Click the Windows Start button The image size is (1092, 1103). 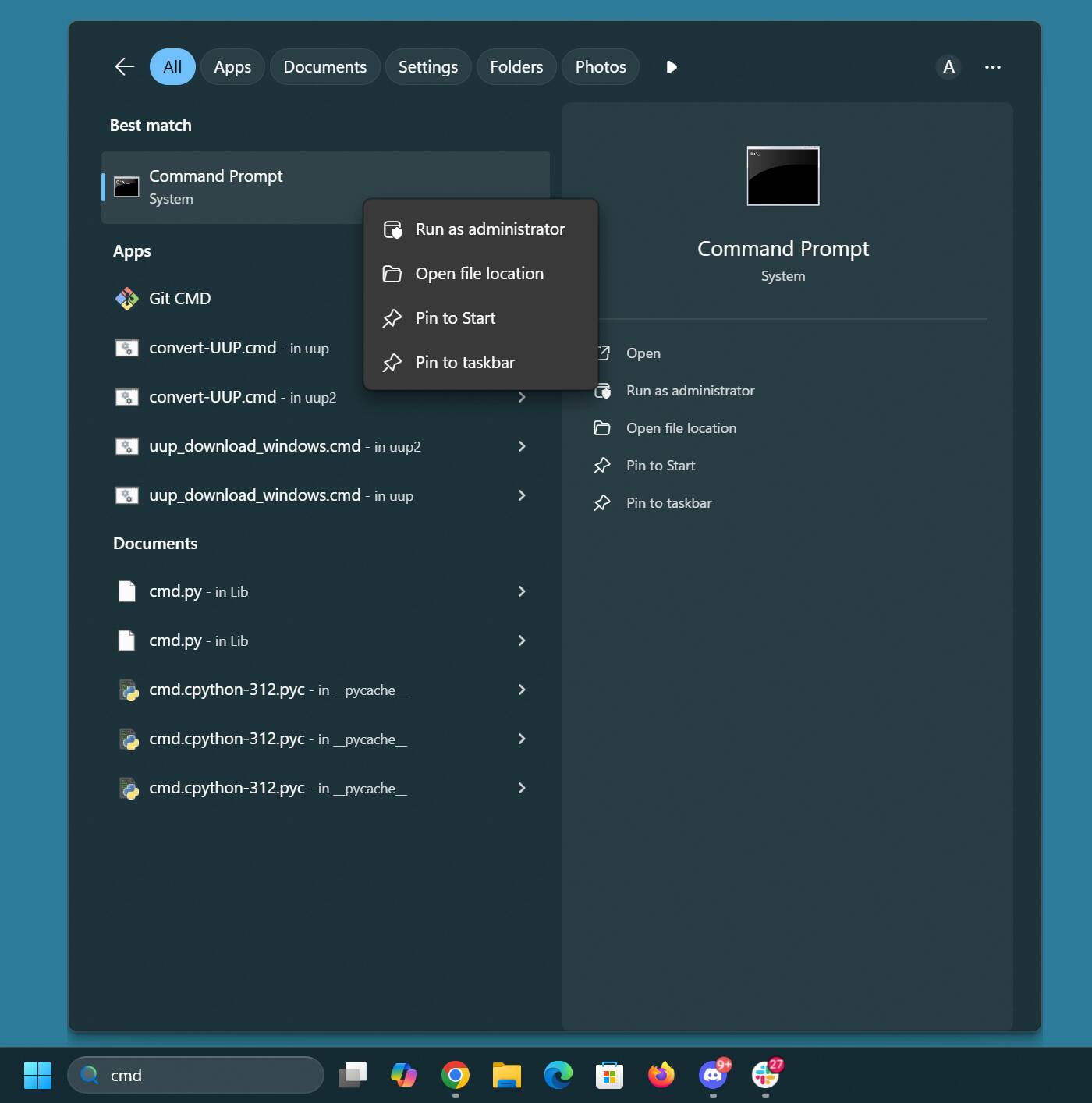pyautogui.click(x=37, y=1075)
